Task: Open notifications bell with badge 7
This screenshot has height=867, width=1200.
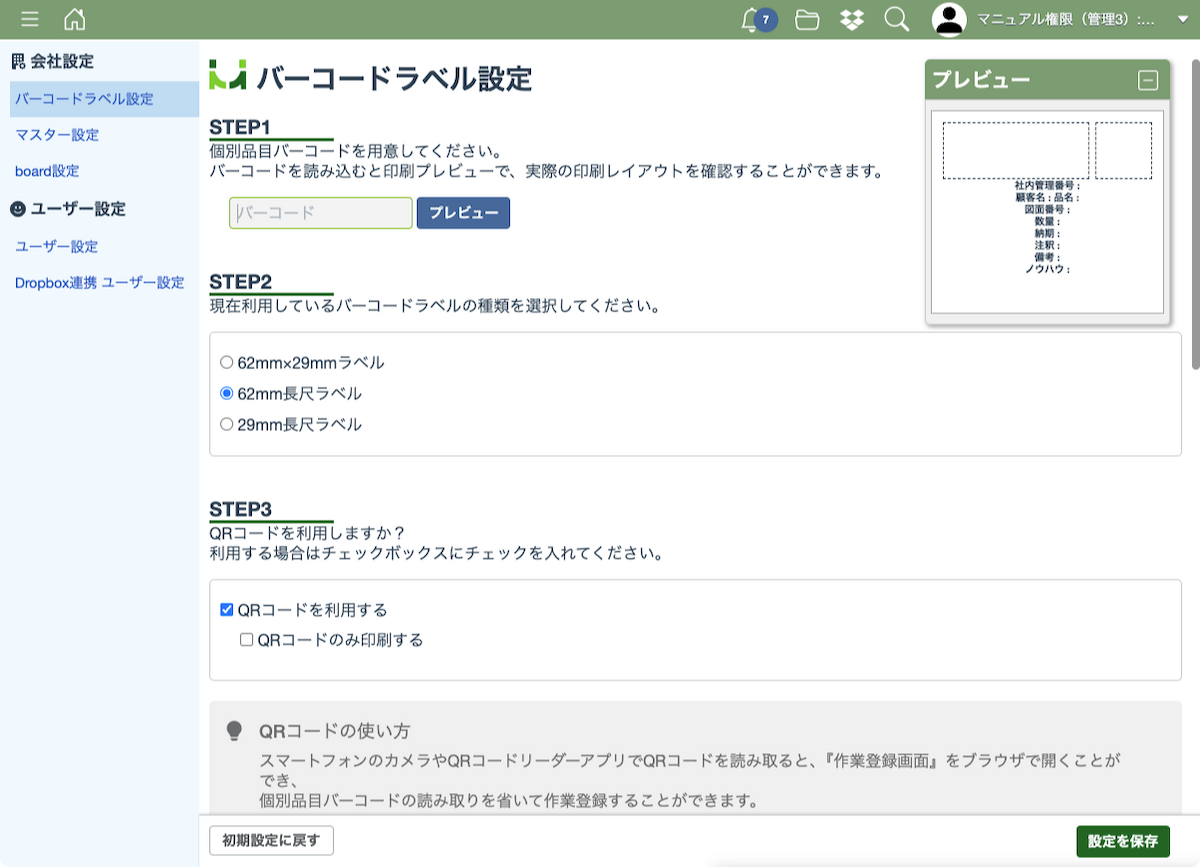Action: coord(751,20)
